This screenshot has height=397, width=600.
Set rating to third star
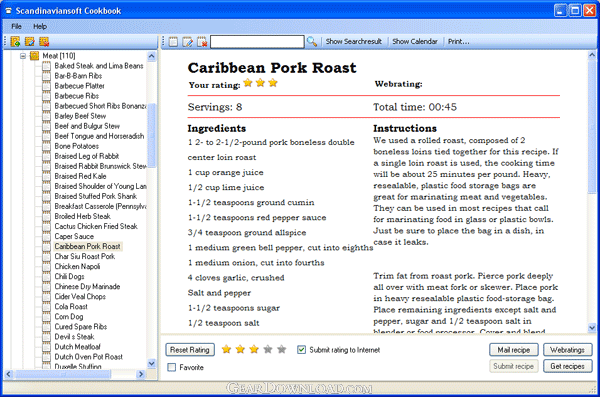pos(254,349)
